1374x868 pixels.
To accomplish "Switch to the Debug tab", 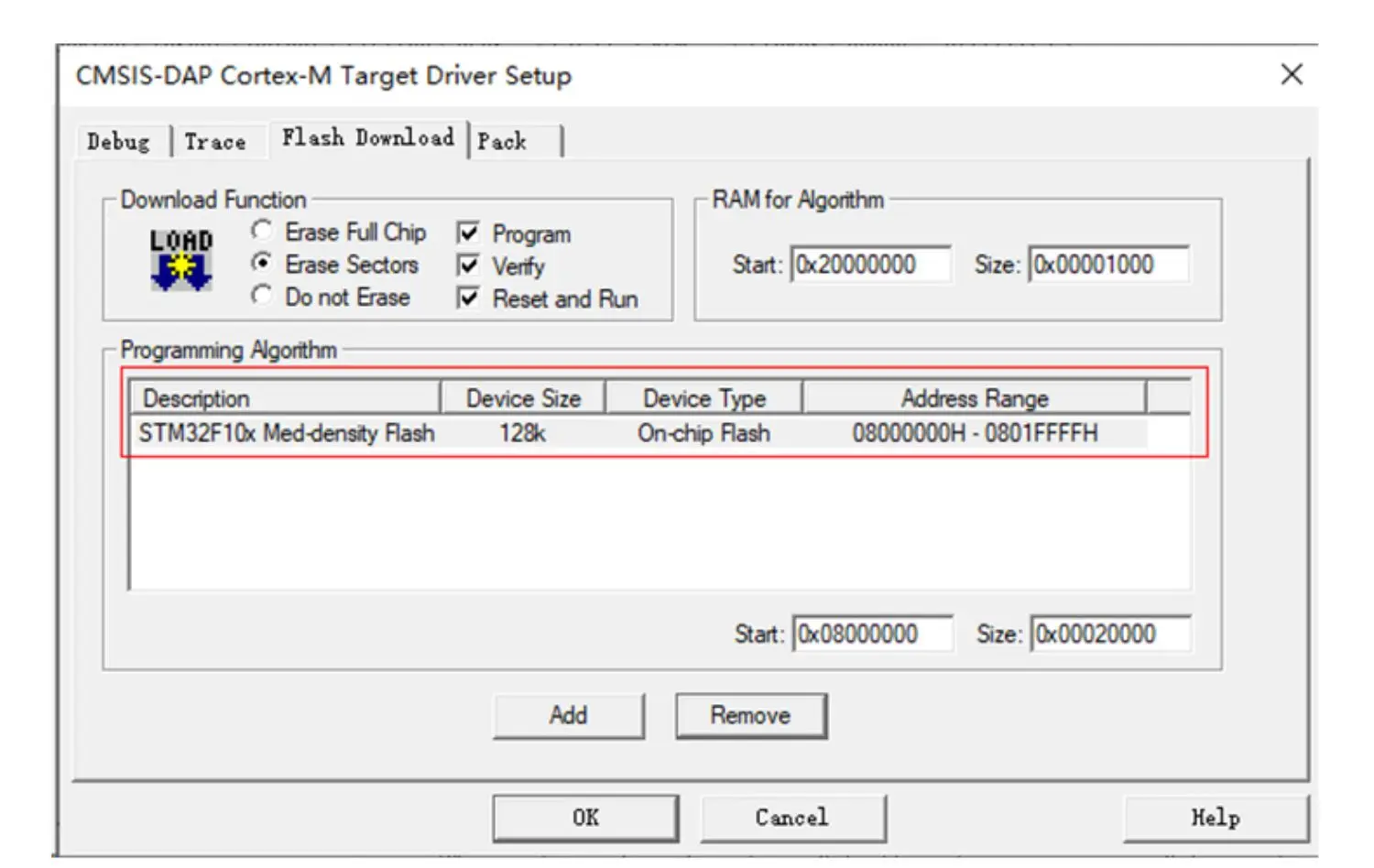I will point(118,140).
